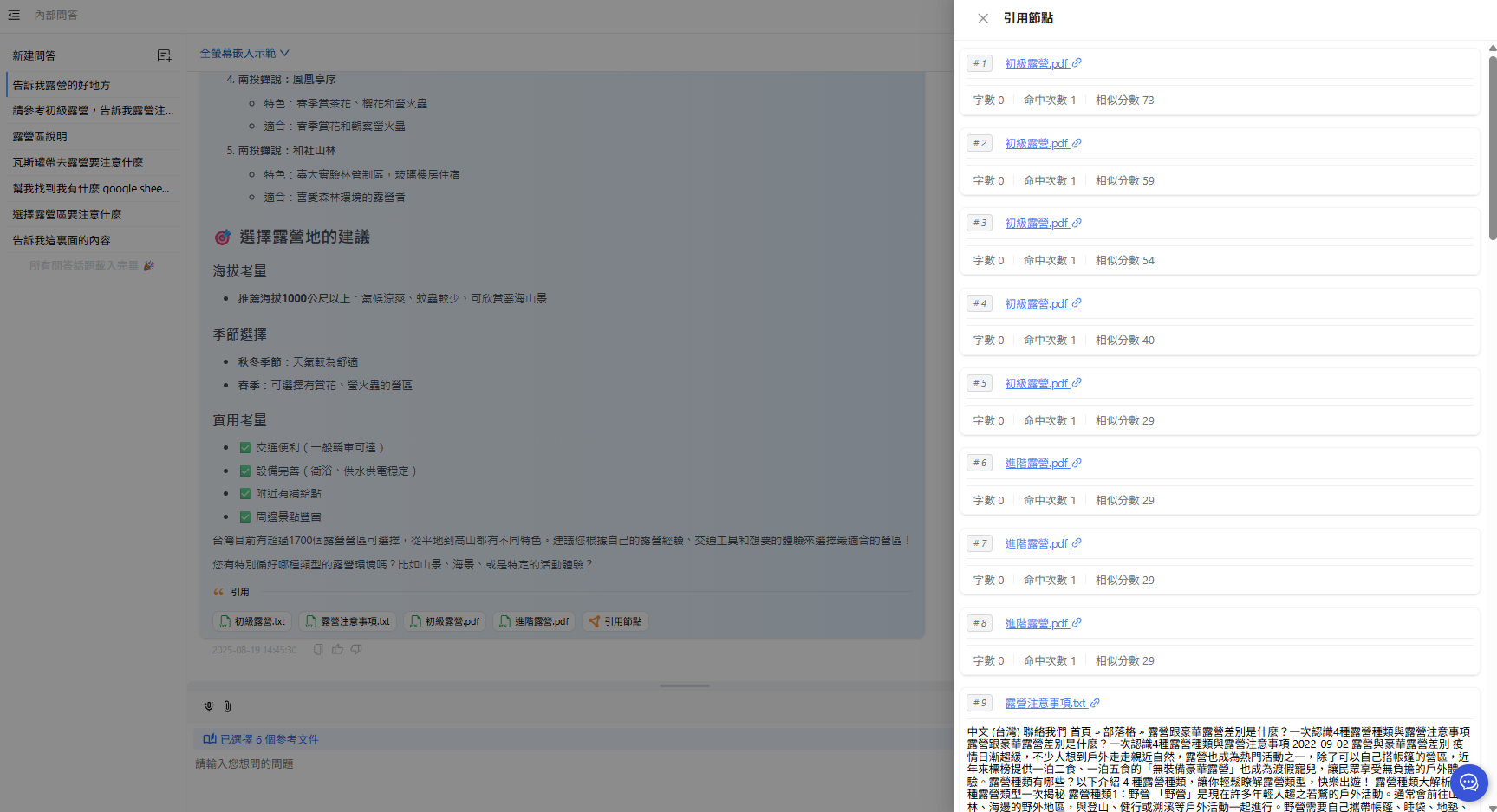Viewport: 1497px width, 812px height.
Task: Expand the 已選擇 6 個參考文件 selector
Action: [261, 739]
